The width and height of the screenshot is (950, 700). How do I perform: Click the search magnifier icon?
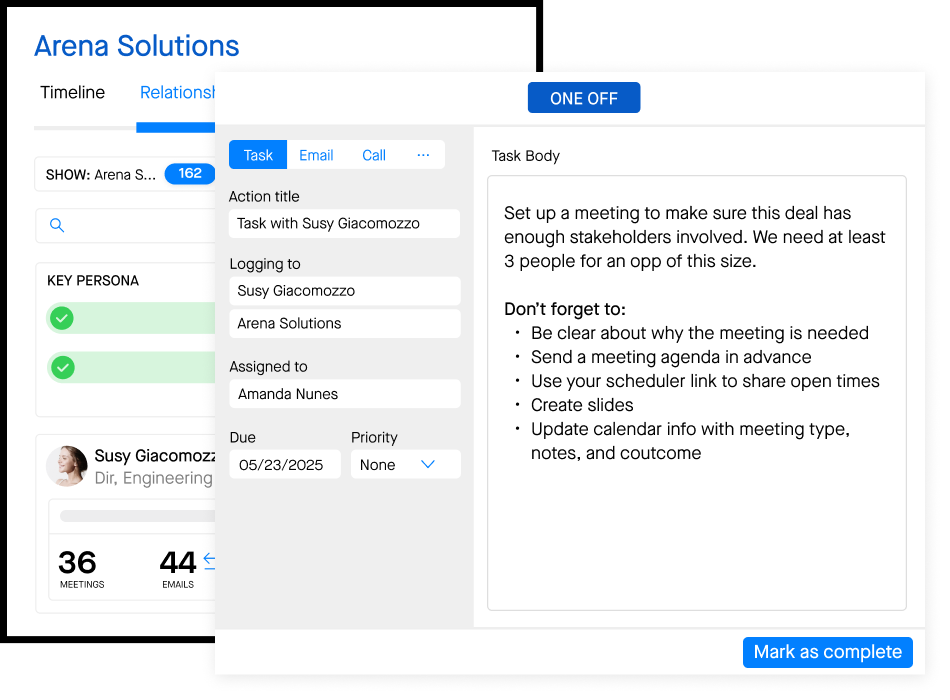57,225
